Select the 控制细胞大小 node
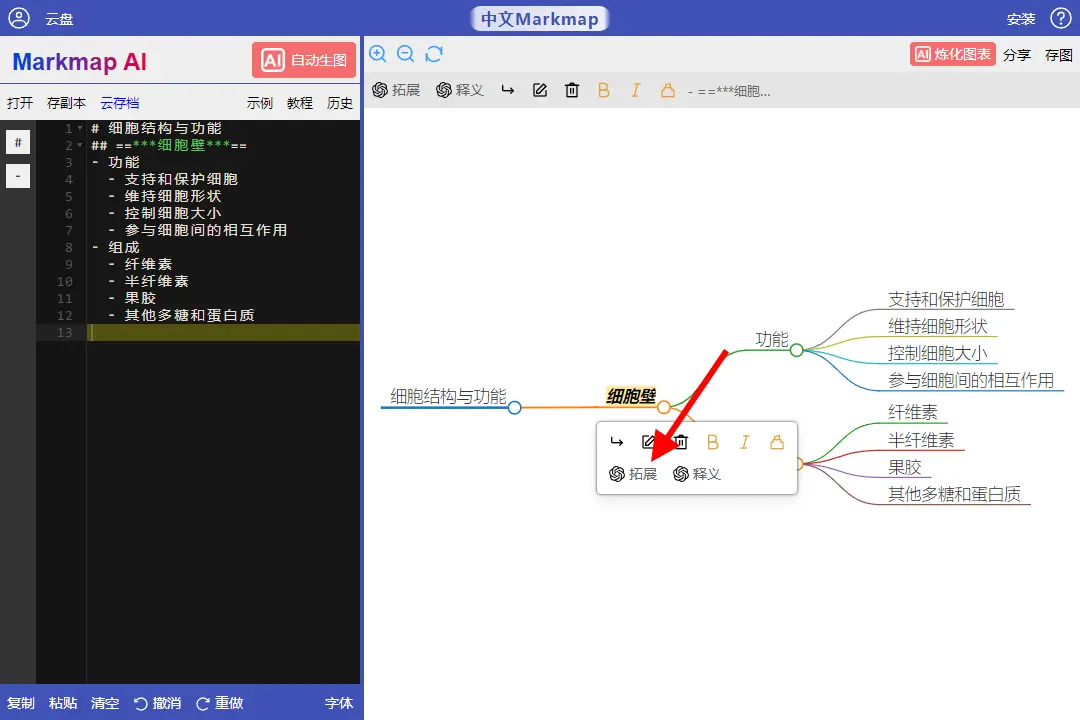 coord(937,353)
